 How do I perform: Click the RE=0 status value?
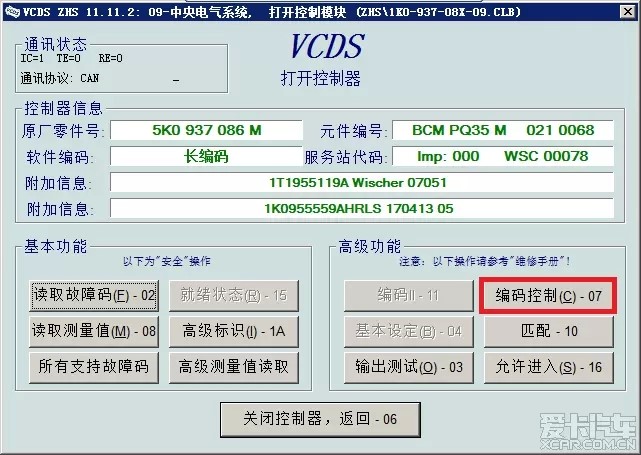click(x=110, y=58)
